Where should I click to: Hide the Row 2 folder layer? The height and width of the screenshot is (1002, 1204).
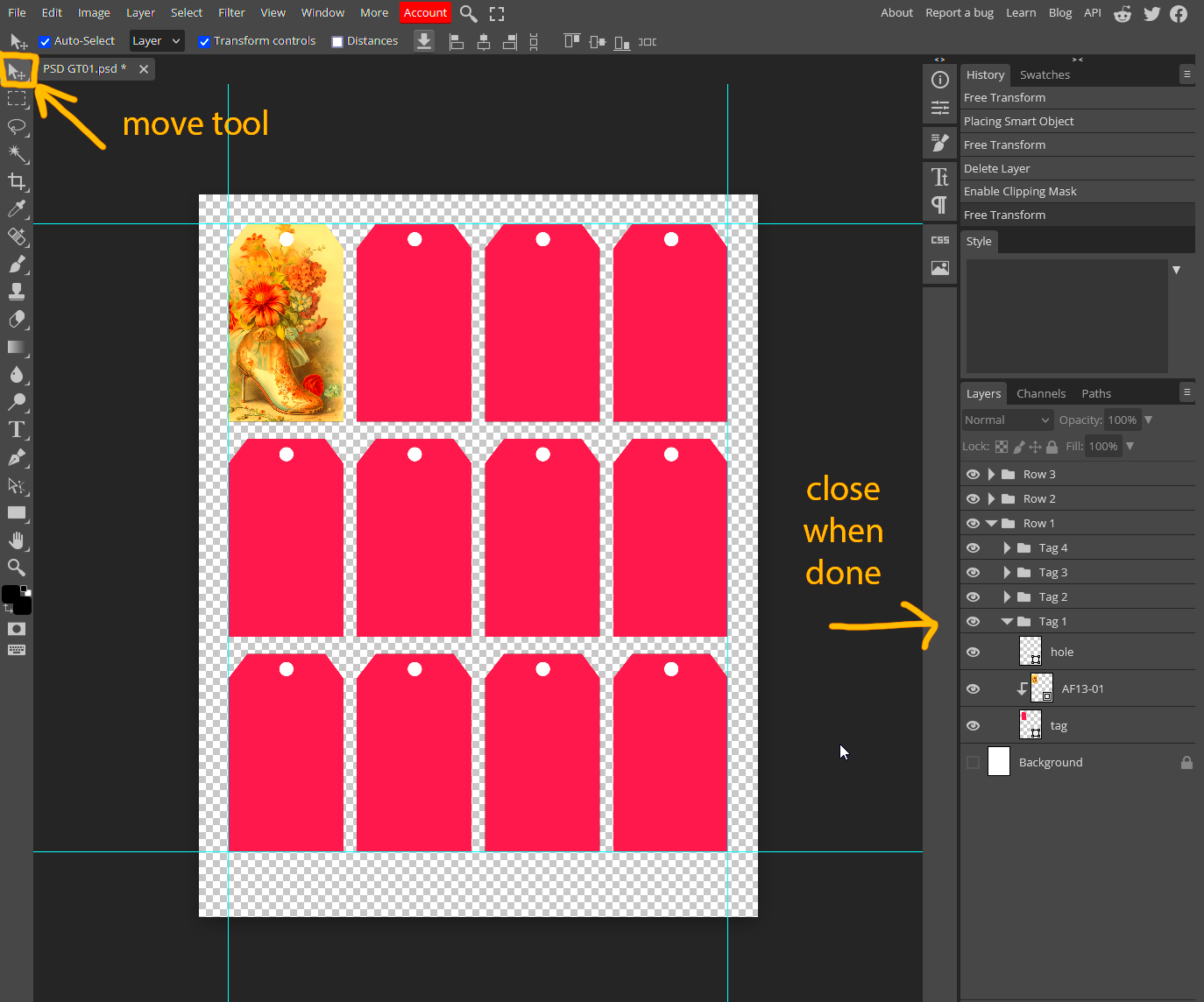click(x=973, y=498)
